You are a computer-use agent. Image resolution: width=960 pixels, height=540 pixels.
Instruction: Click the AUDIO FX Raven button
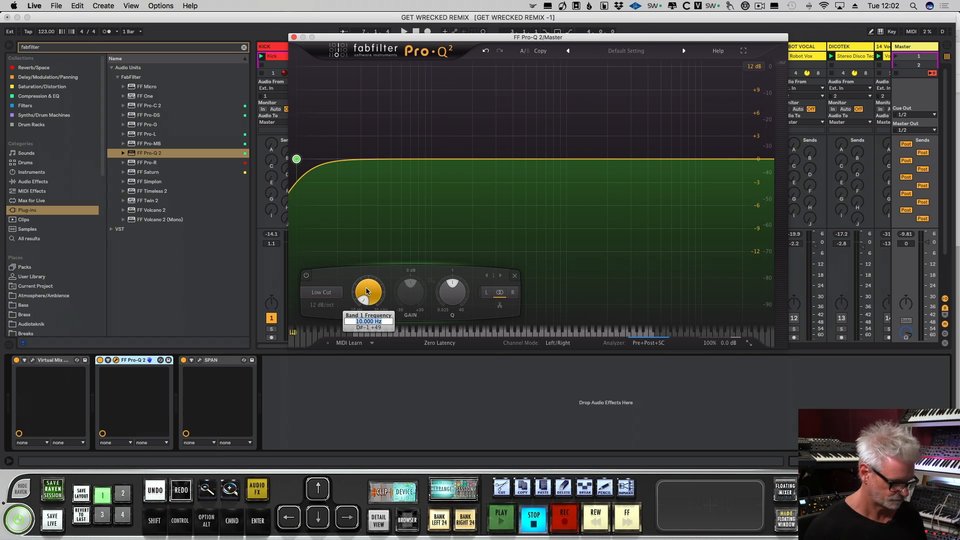tap(257, 489)
